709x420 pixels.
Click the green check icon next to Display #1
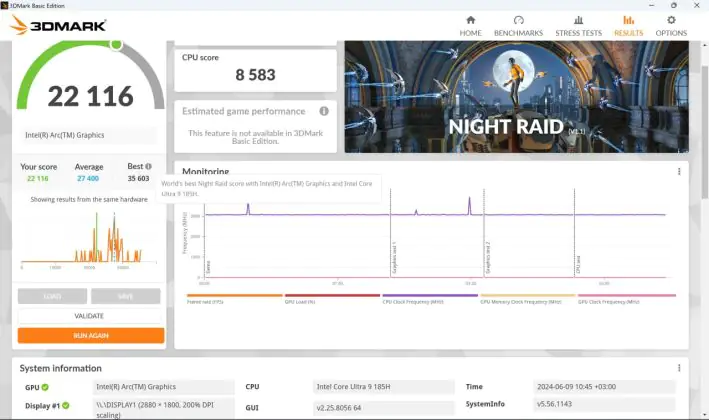(x=66, y=406)
